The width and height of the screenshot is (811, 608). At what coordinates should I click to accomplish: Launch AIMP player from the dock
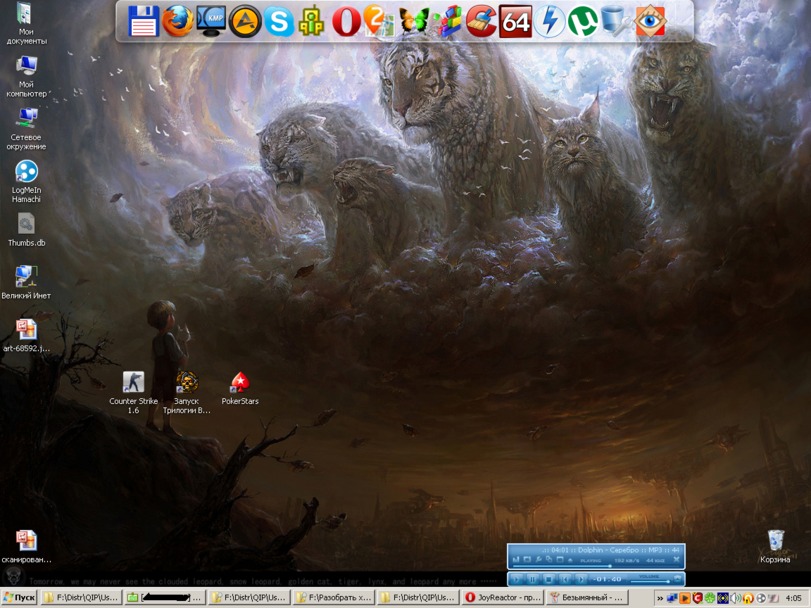(x=245, y=21)
